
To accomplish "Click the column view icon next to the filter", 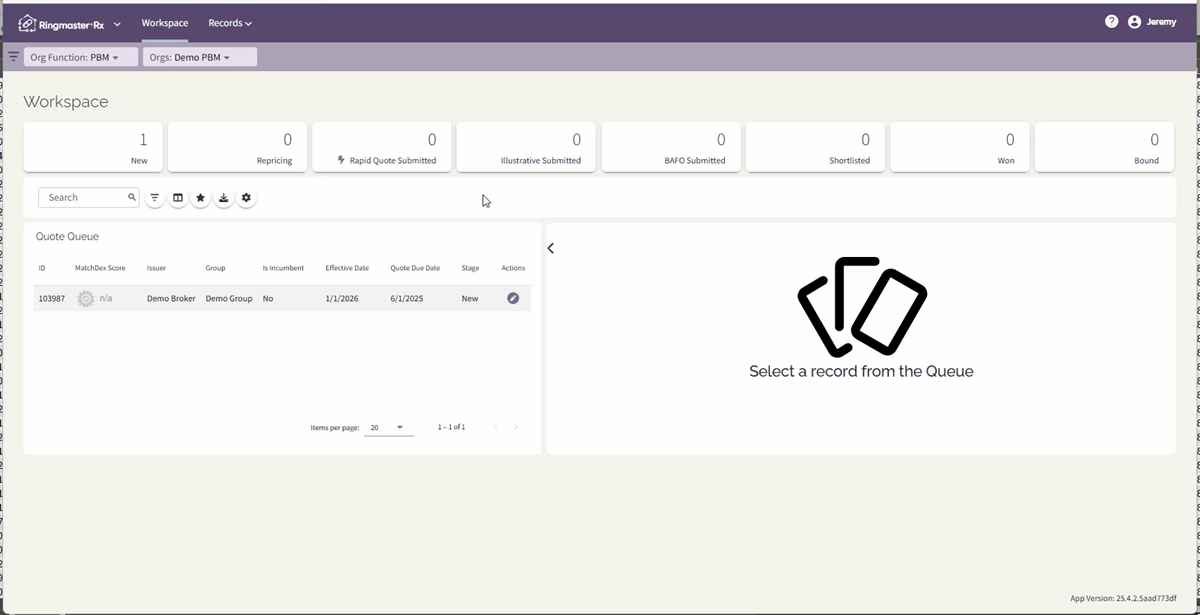I will tap(178, 197).
